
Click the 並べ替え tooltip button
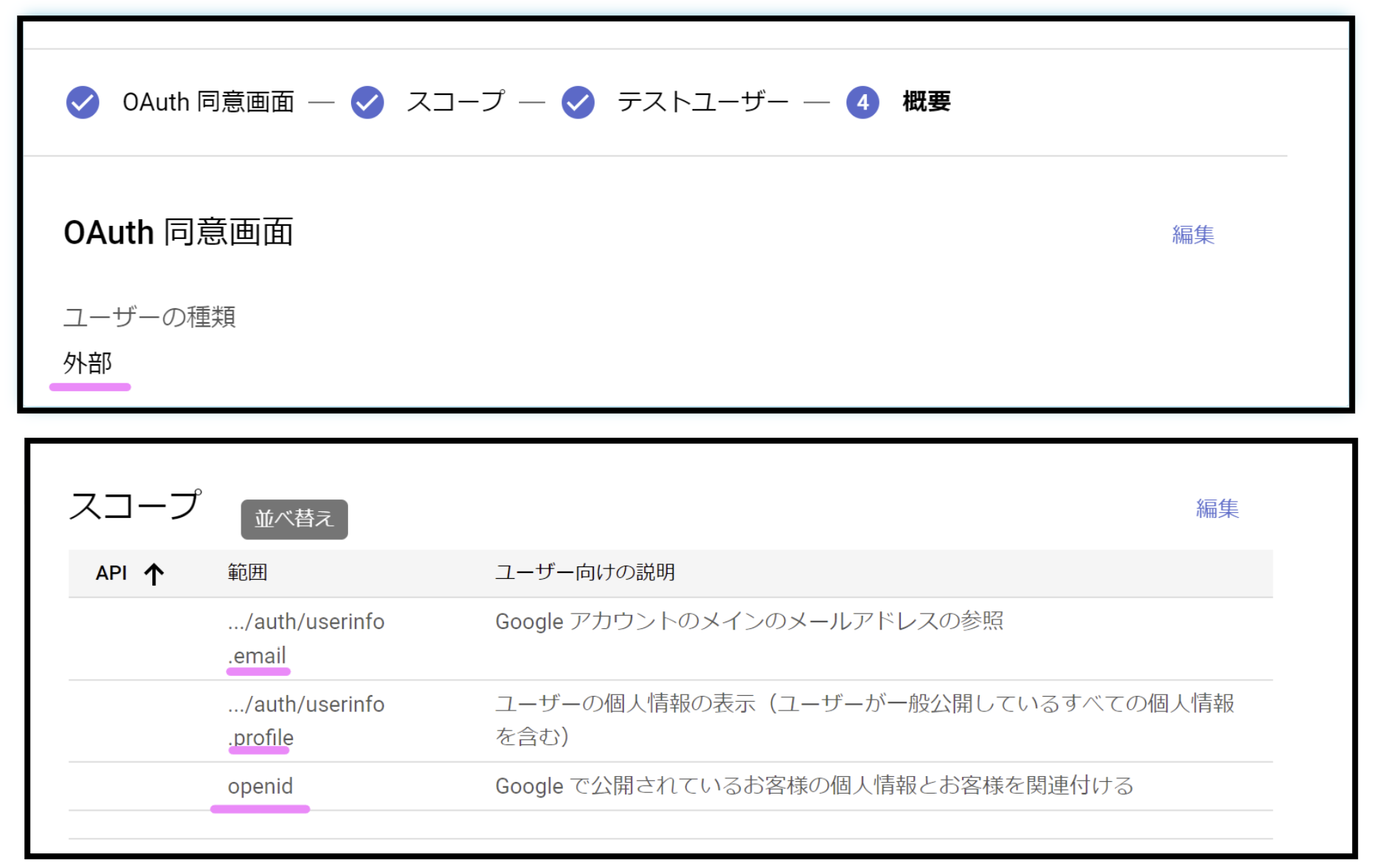point(294,519)
